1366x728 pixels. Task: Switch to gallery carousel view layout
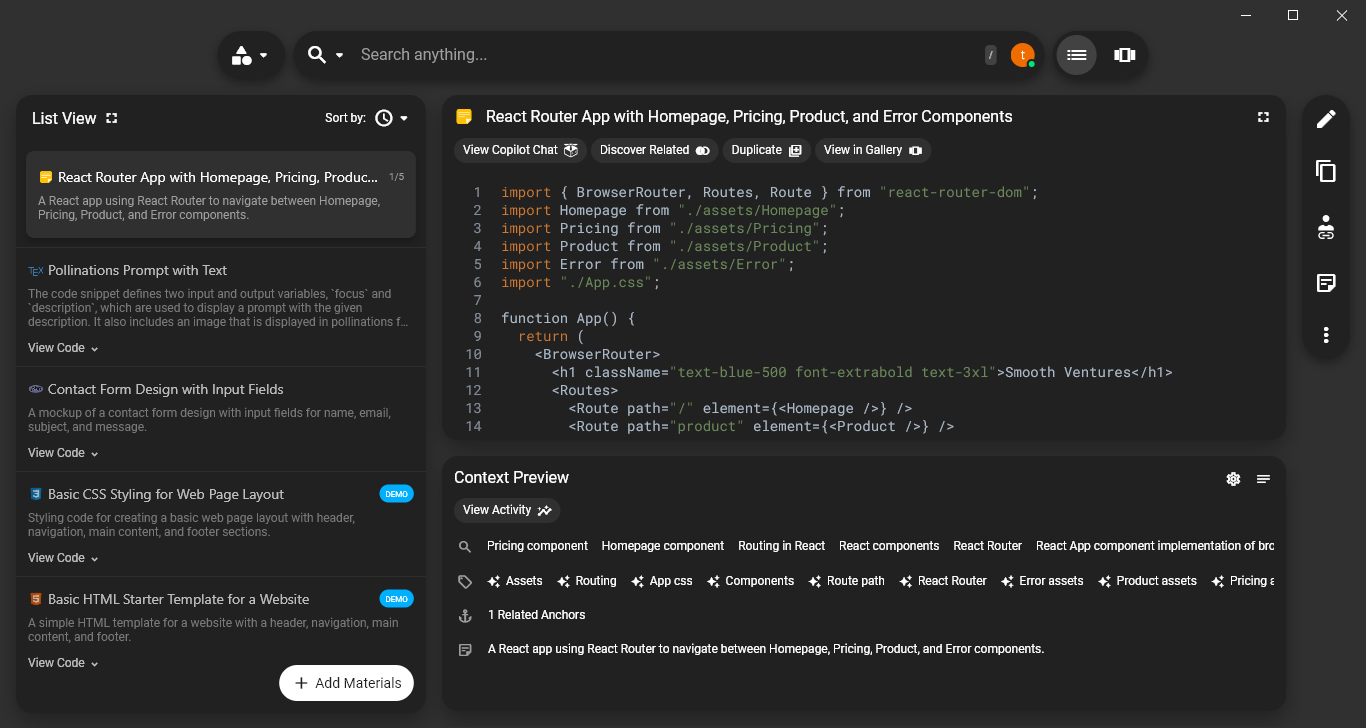[1125, 55]
